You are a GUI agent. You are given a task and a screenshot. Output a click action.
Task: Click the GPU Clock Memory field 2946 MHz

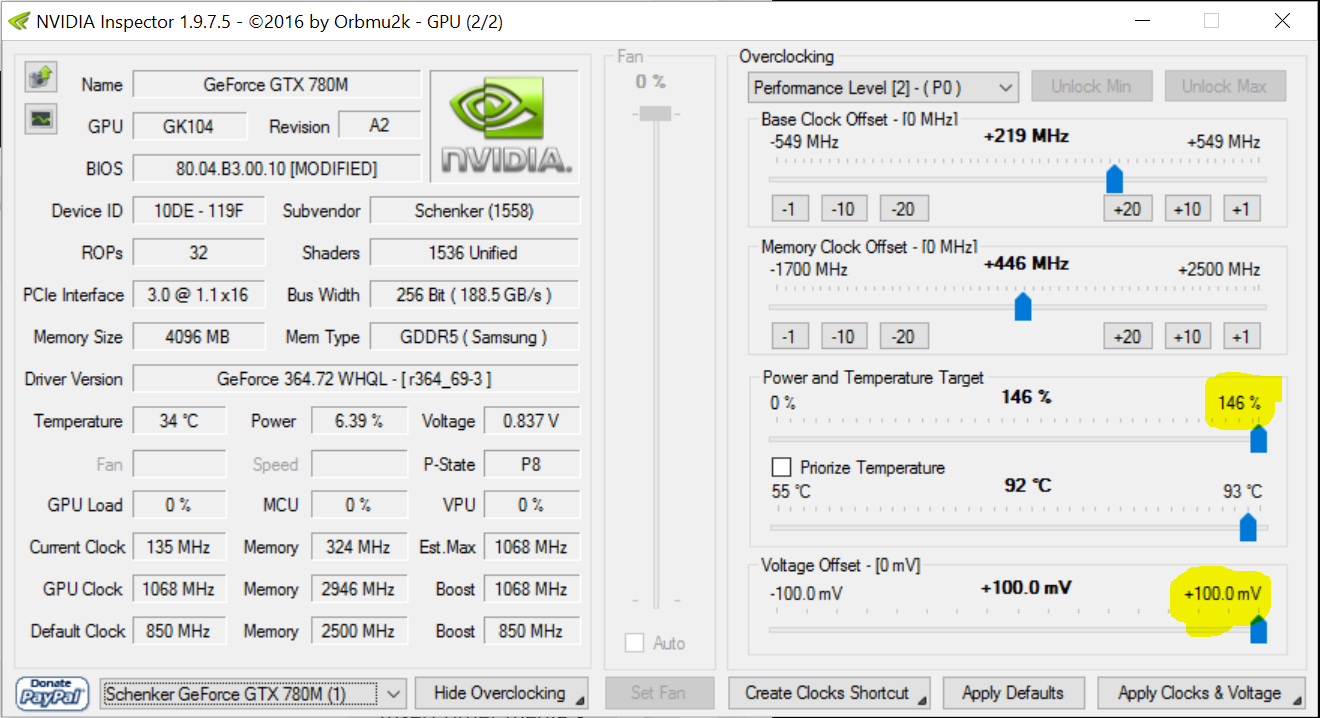tap(358, 589)
